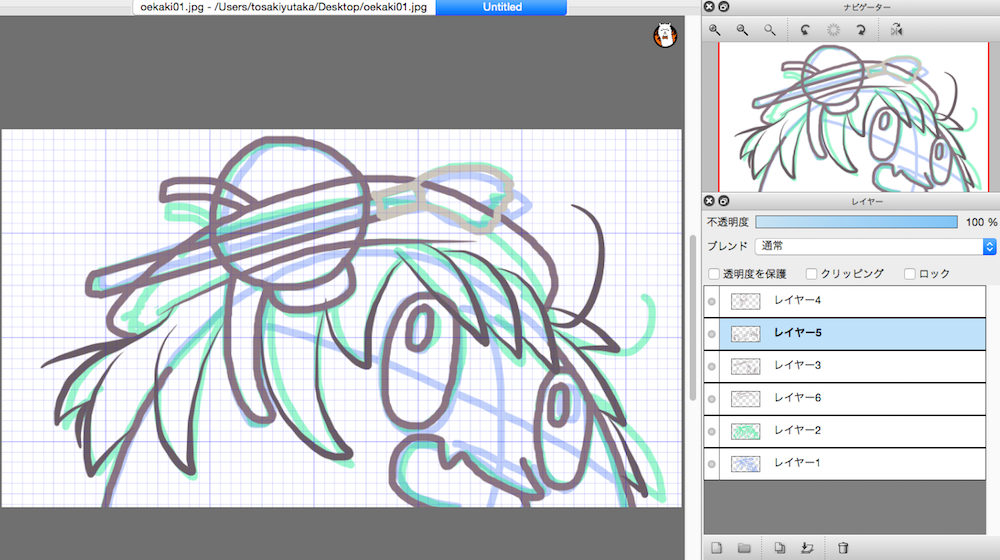Viewport: 1000px width, 560px height.
Task: Switch to the Untitled document tab
Action: (x=502, y=7)
